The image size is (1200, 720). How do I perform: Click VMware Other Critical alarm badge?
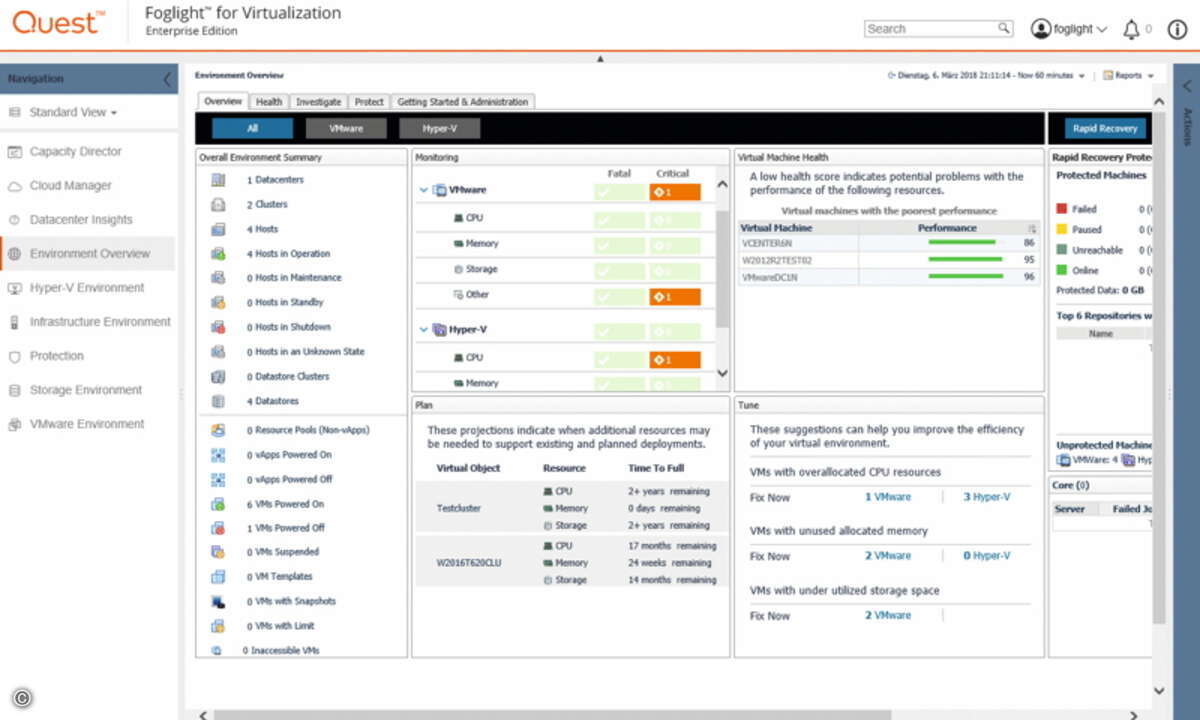pos(675,297)
